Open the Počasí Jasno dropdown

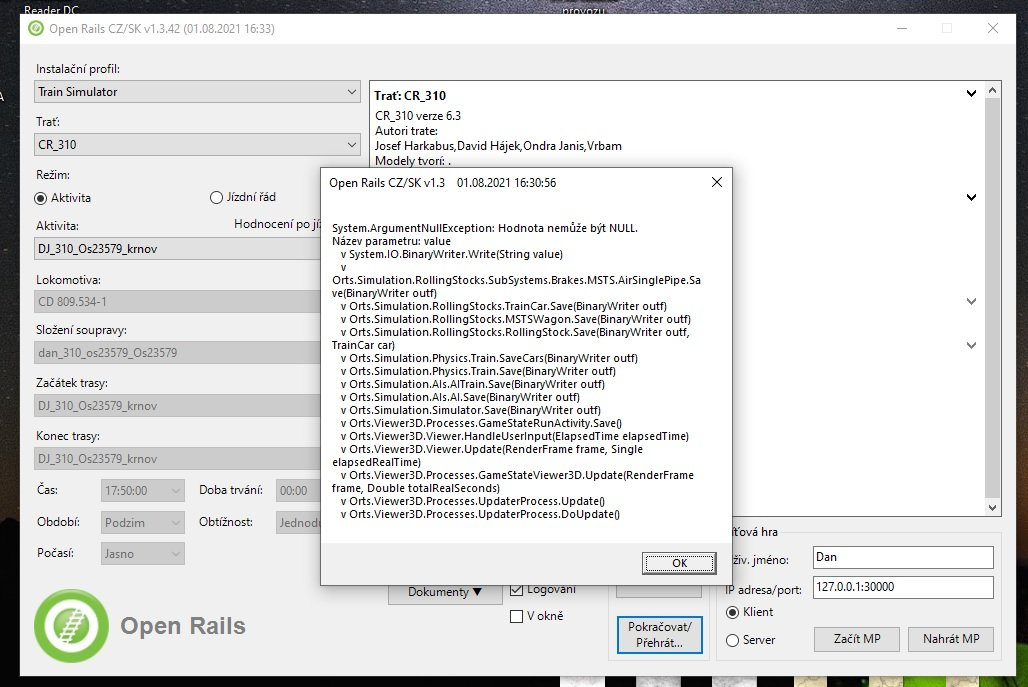pos(143,554)
